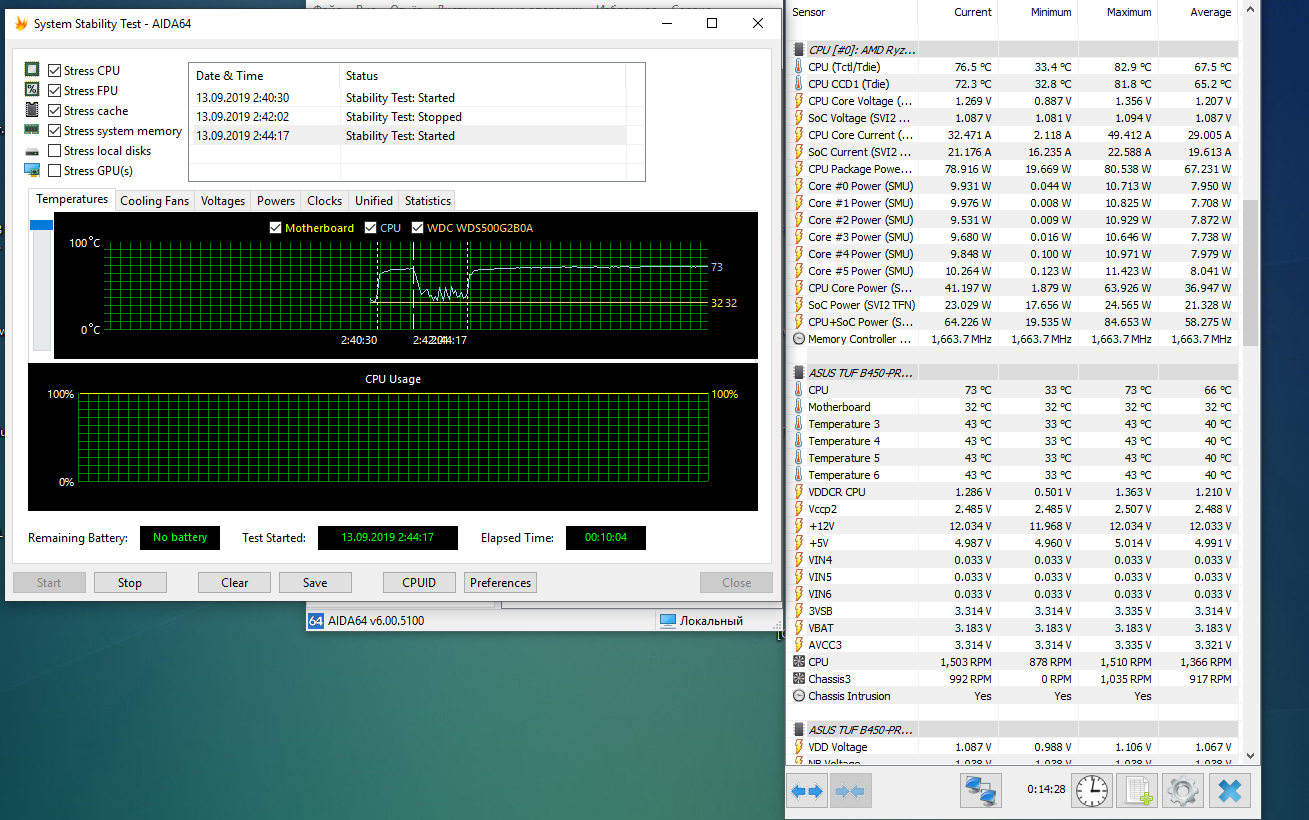
Task: Click the expand columns arrows icon in HWiNFO
Action: [807, 791]
